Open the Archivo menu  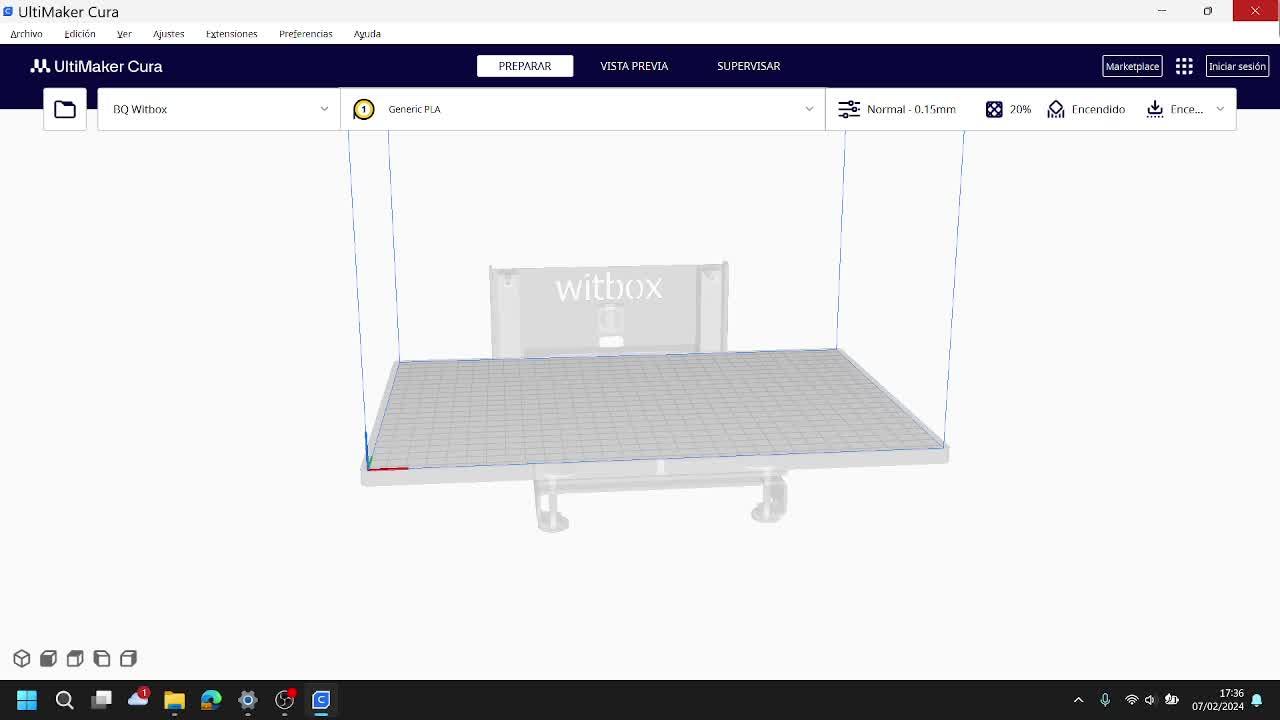[x=27, y=34]
